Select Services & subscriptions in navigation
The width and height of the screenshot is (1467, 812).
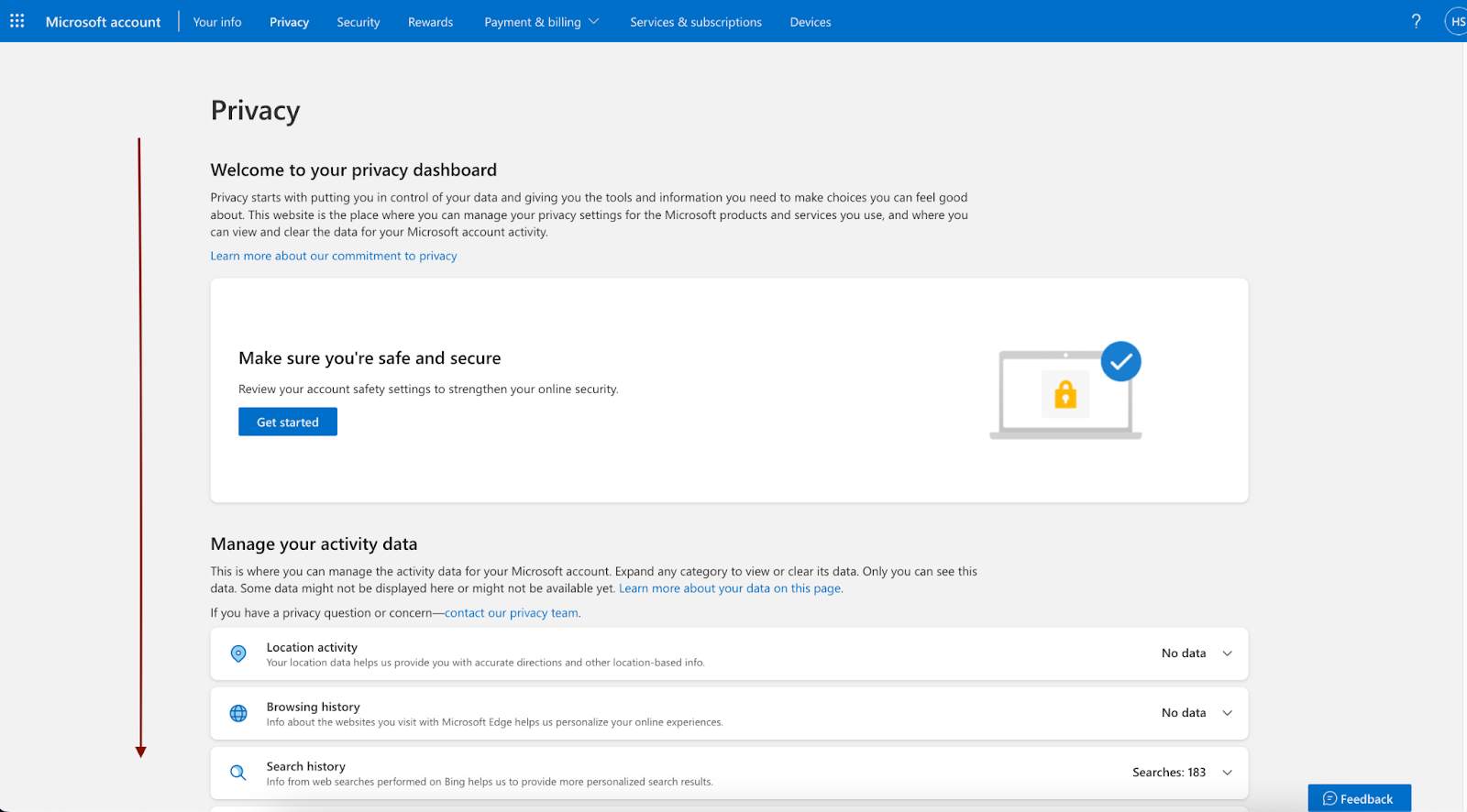pyautogui.click(x=696, y=22)
